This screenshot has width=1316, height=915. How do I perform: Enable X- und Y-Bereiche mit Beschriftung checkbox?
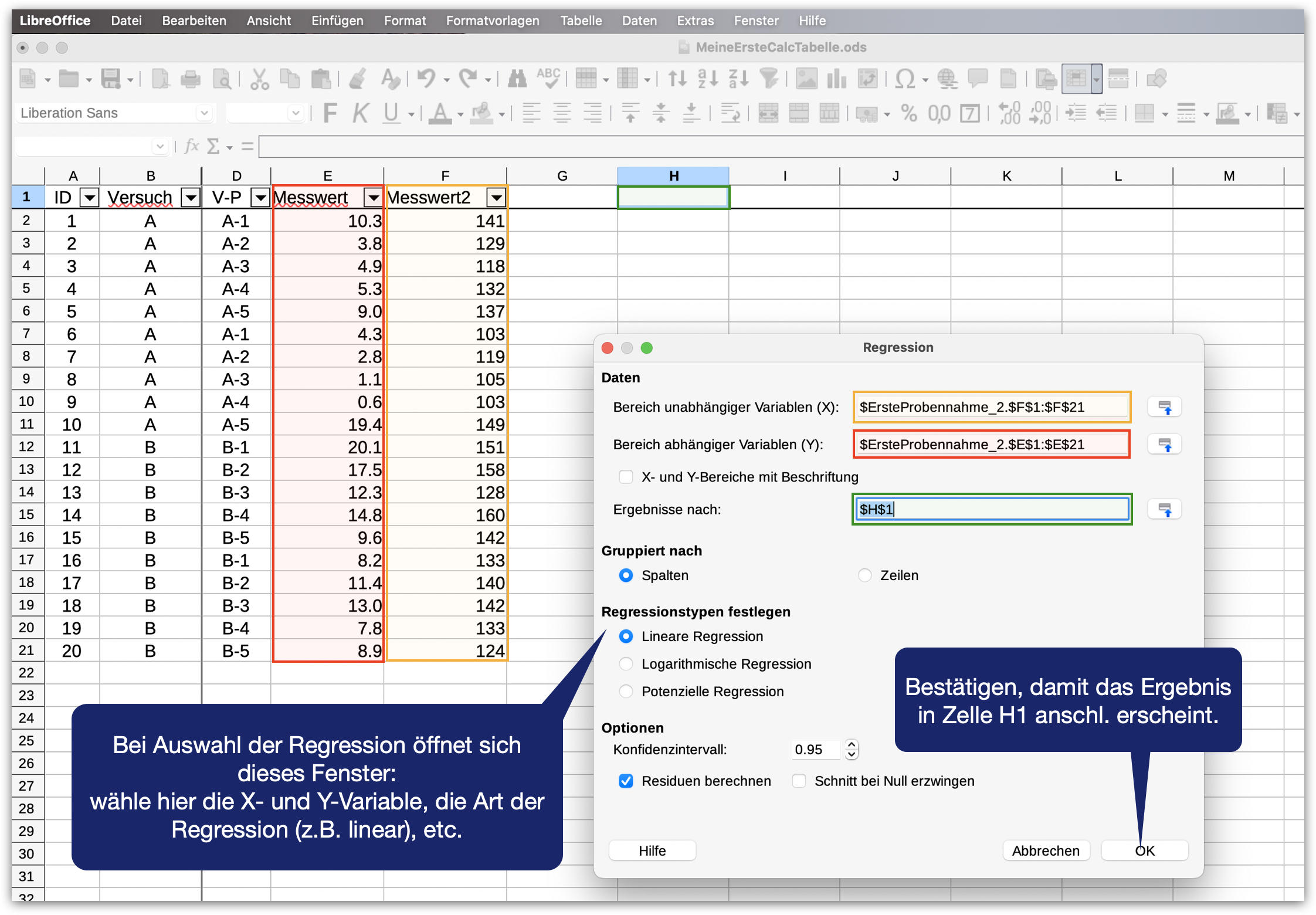[x=626, y=477]
